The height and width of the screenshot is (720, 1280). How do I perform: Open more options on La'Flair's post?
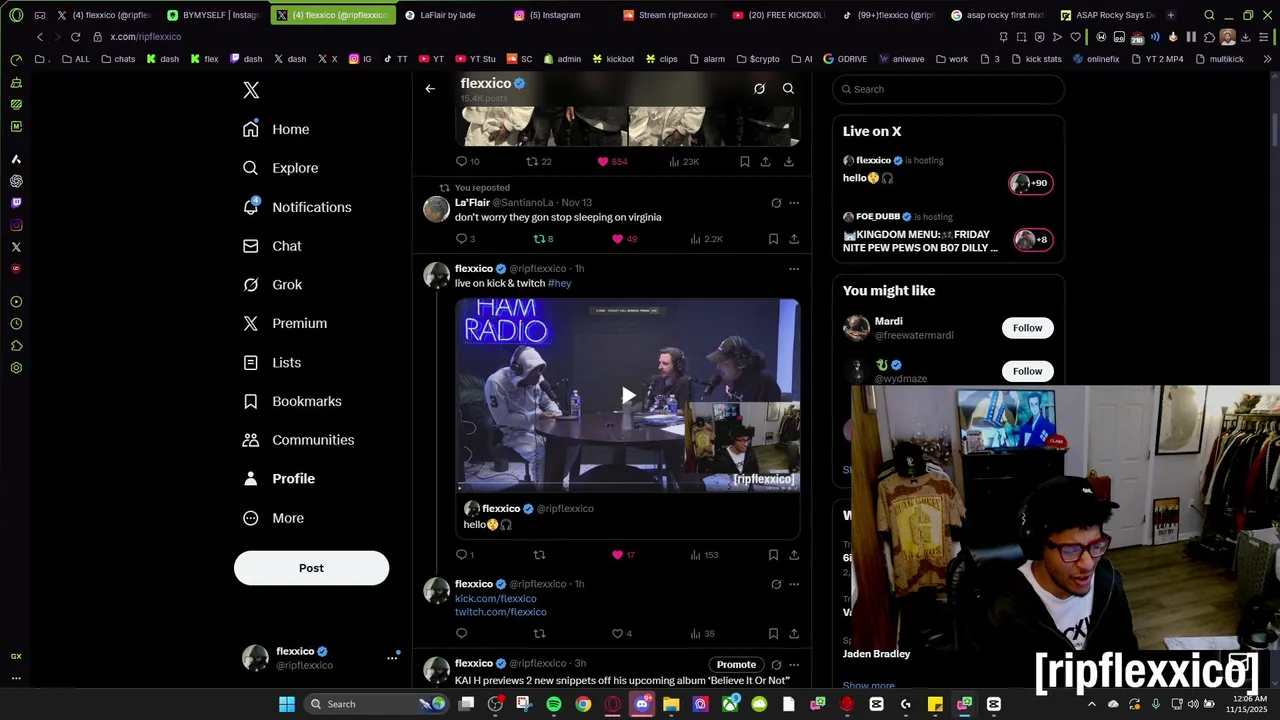[794, 203]
